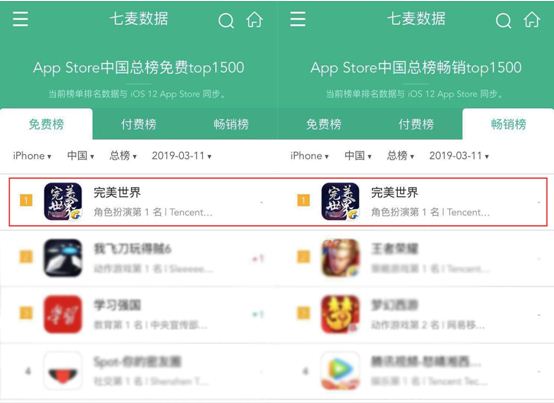Viewport: 554px width, 403px height.
Task: Open 完美世界 entry in free chart
Action: (143, 202)
